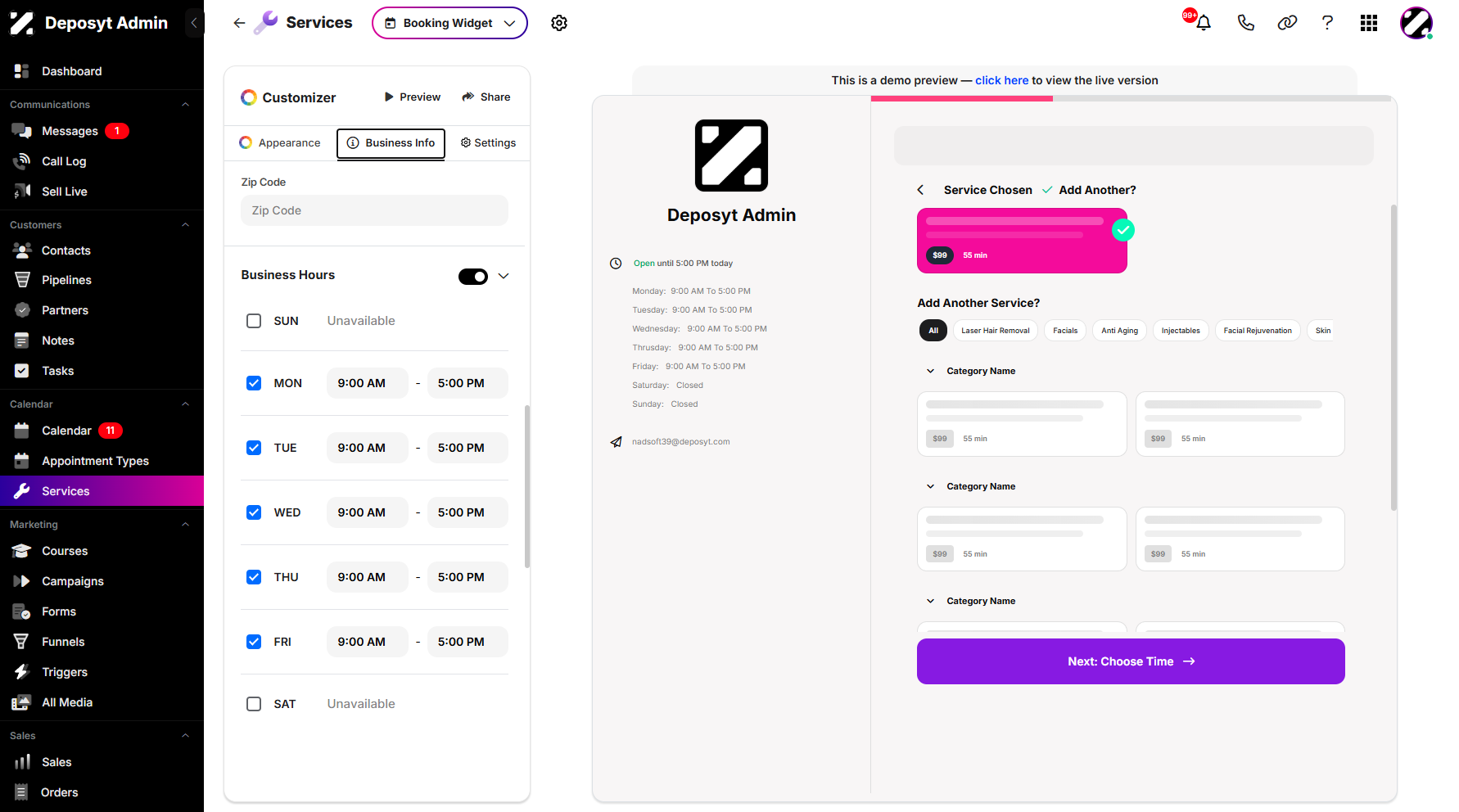Viewport: 1459px width, 812px height.
Task: Enable the SAT availability checkbox
Action: click(x=254, y=704)
